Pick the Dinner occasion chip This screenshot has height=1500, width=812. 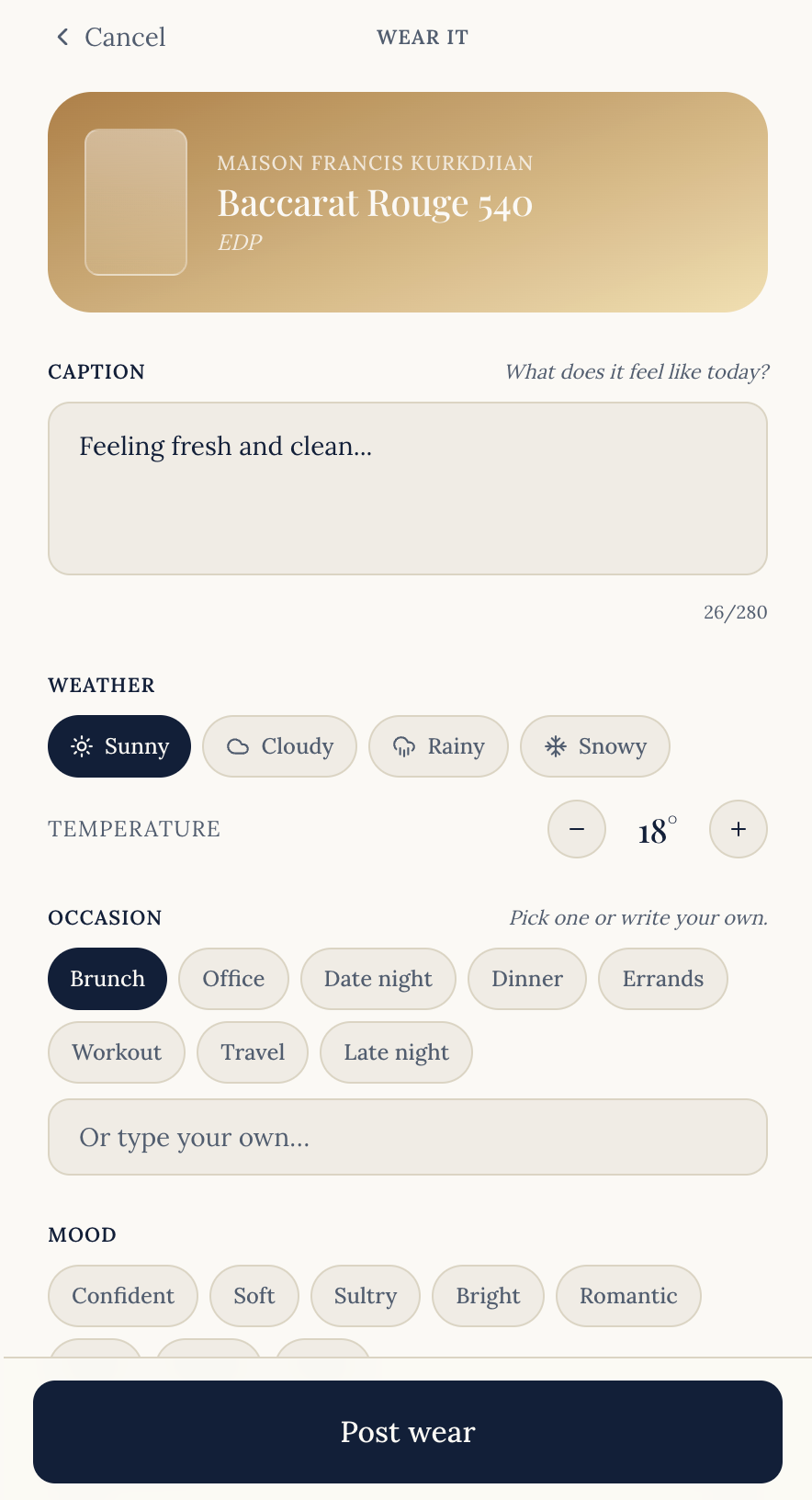pos(527,979)
